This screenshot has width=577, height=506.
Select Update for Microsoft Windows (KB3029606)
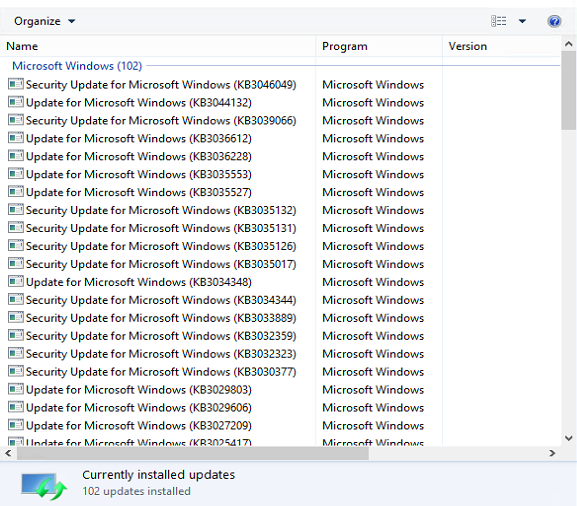point(139,408)
